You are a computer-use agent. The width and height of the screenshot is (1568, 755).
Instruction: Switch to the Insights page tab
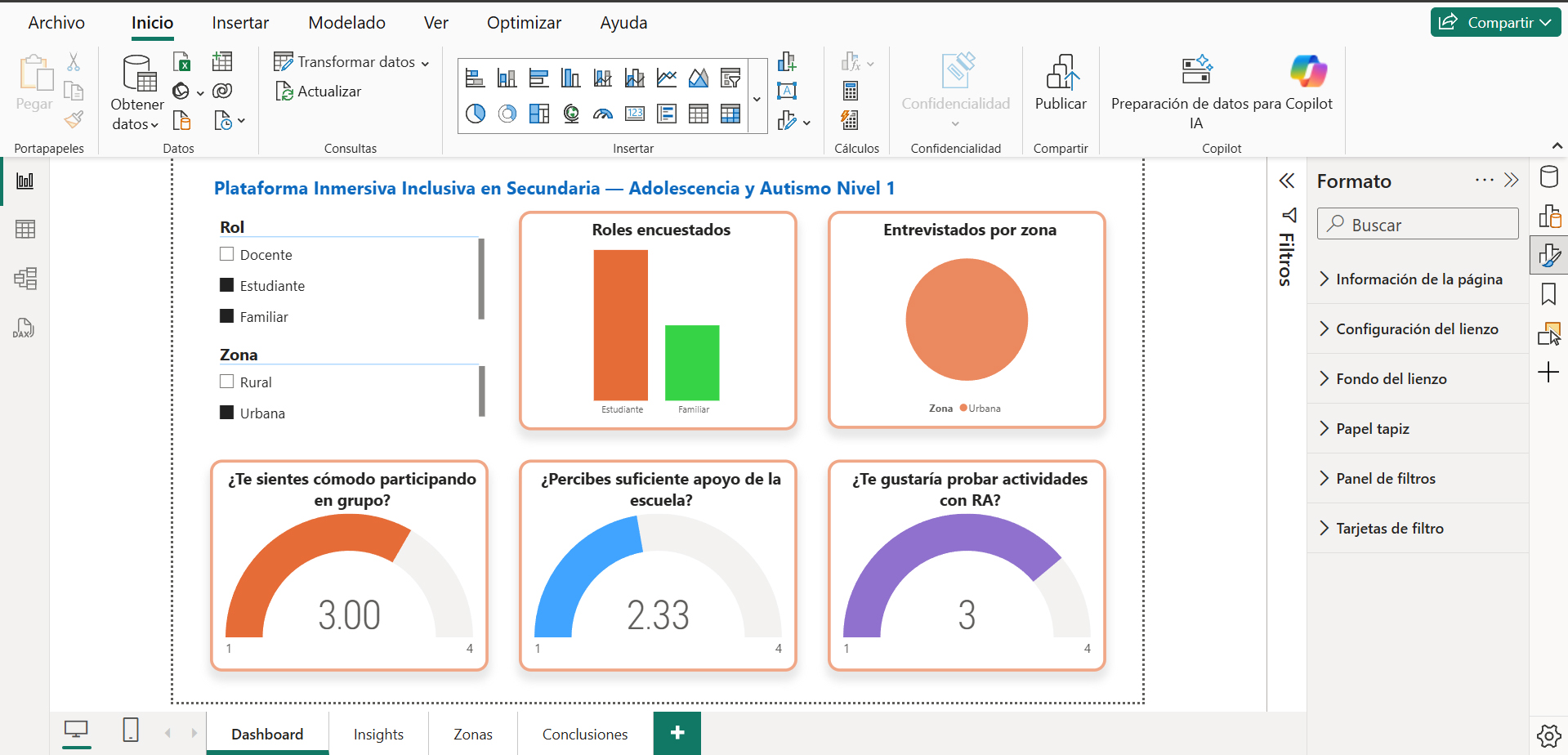pos(378,735)
